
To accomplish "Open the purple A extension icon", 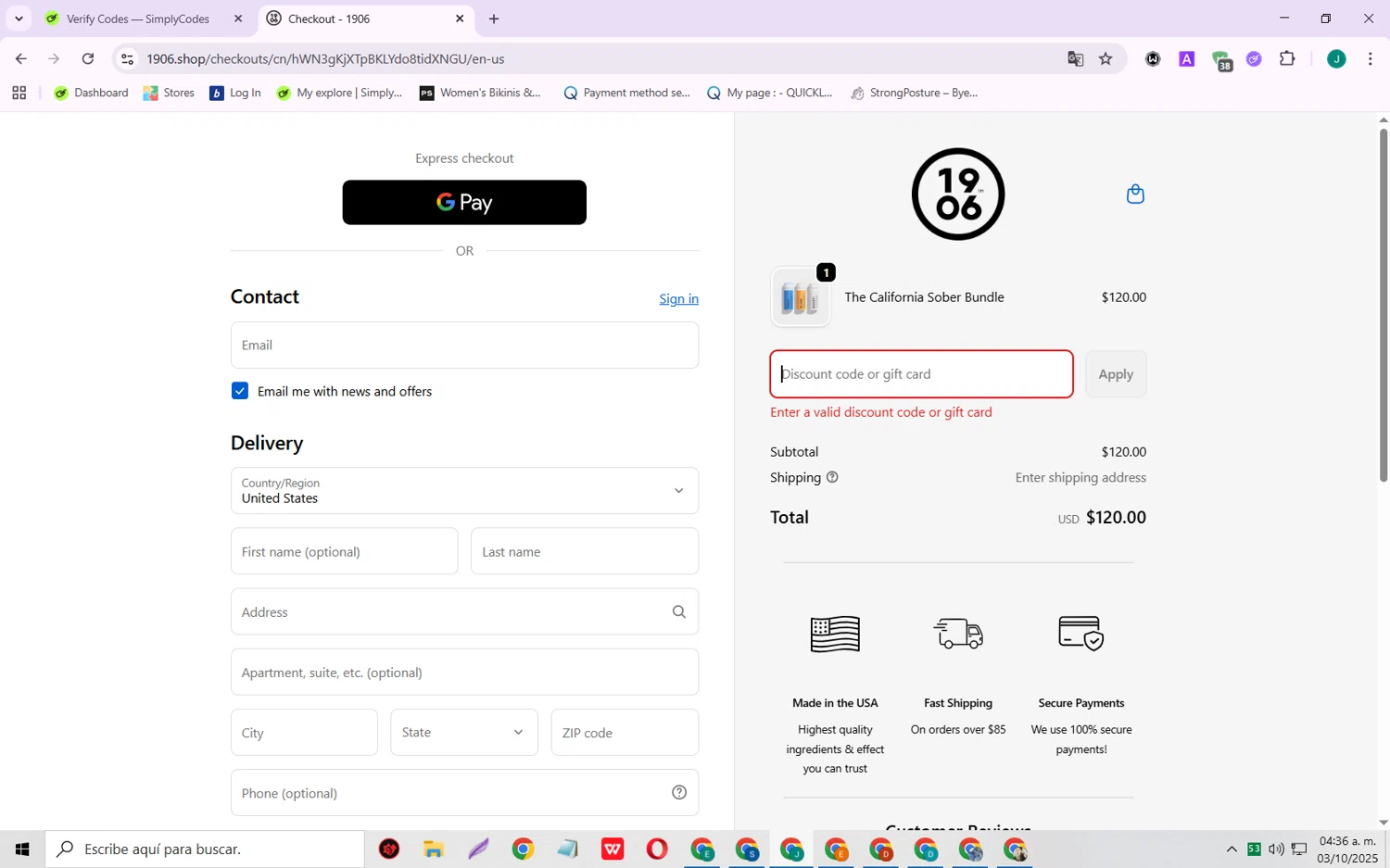I will [1186, 58].
